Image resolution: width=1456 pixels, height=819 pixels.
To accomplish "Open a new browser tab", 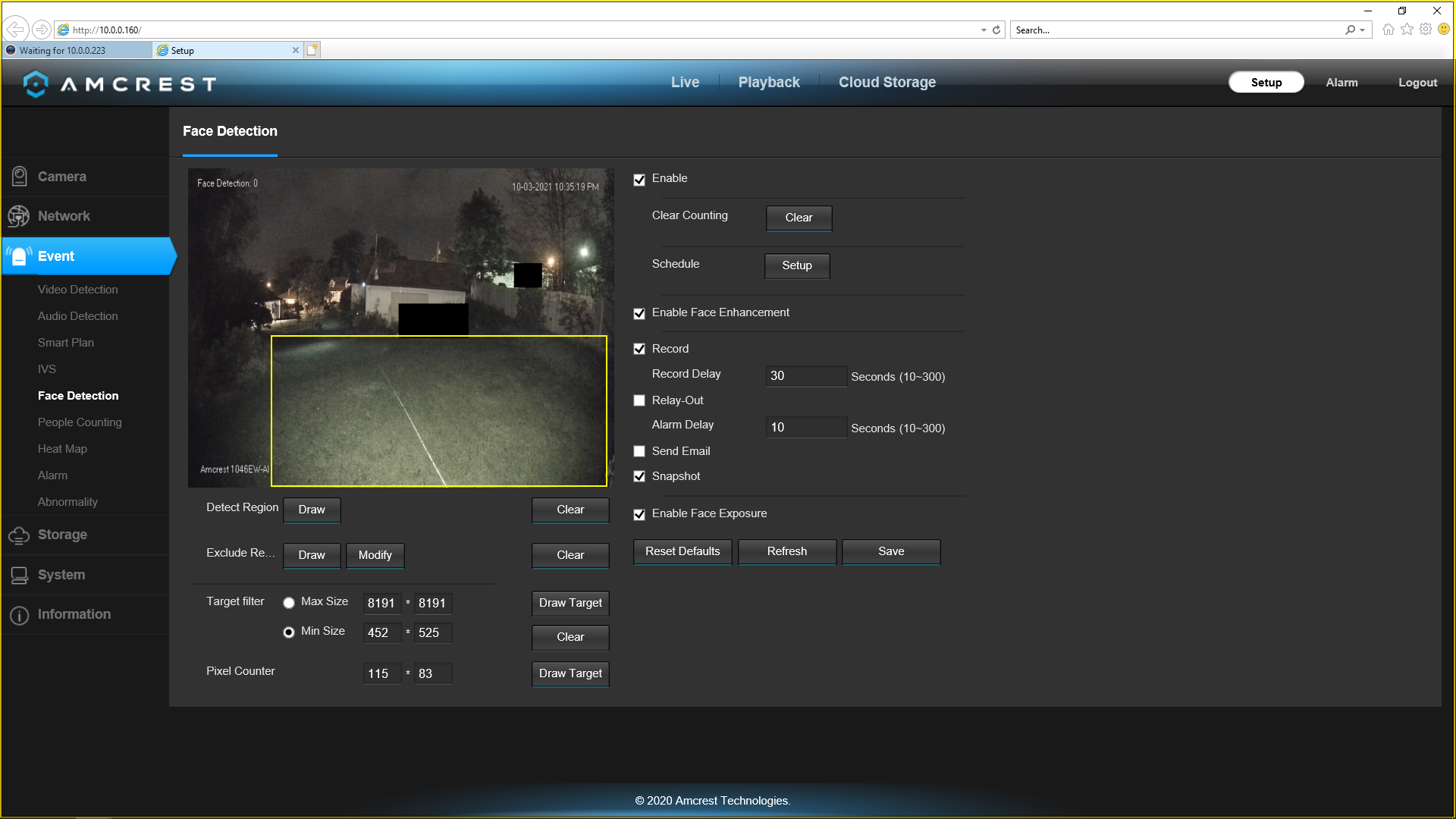I will coord(312,50).
